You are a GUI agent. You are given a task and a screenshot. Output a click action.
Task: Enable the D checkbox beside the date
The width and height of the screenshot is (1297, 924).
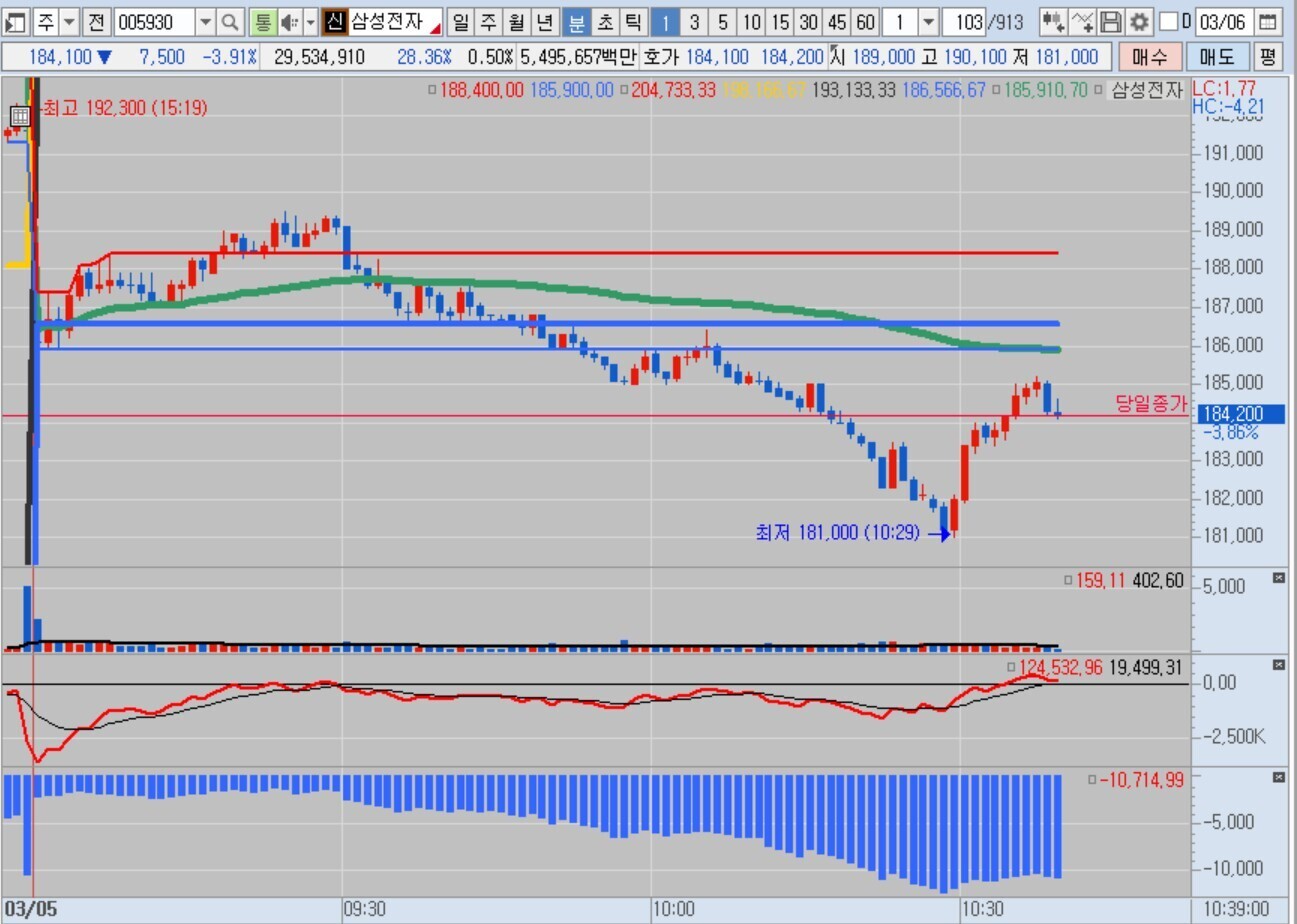pos(1168,22)
